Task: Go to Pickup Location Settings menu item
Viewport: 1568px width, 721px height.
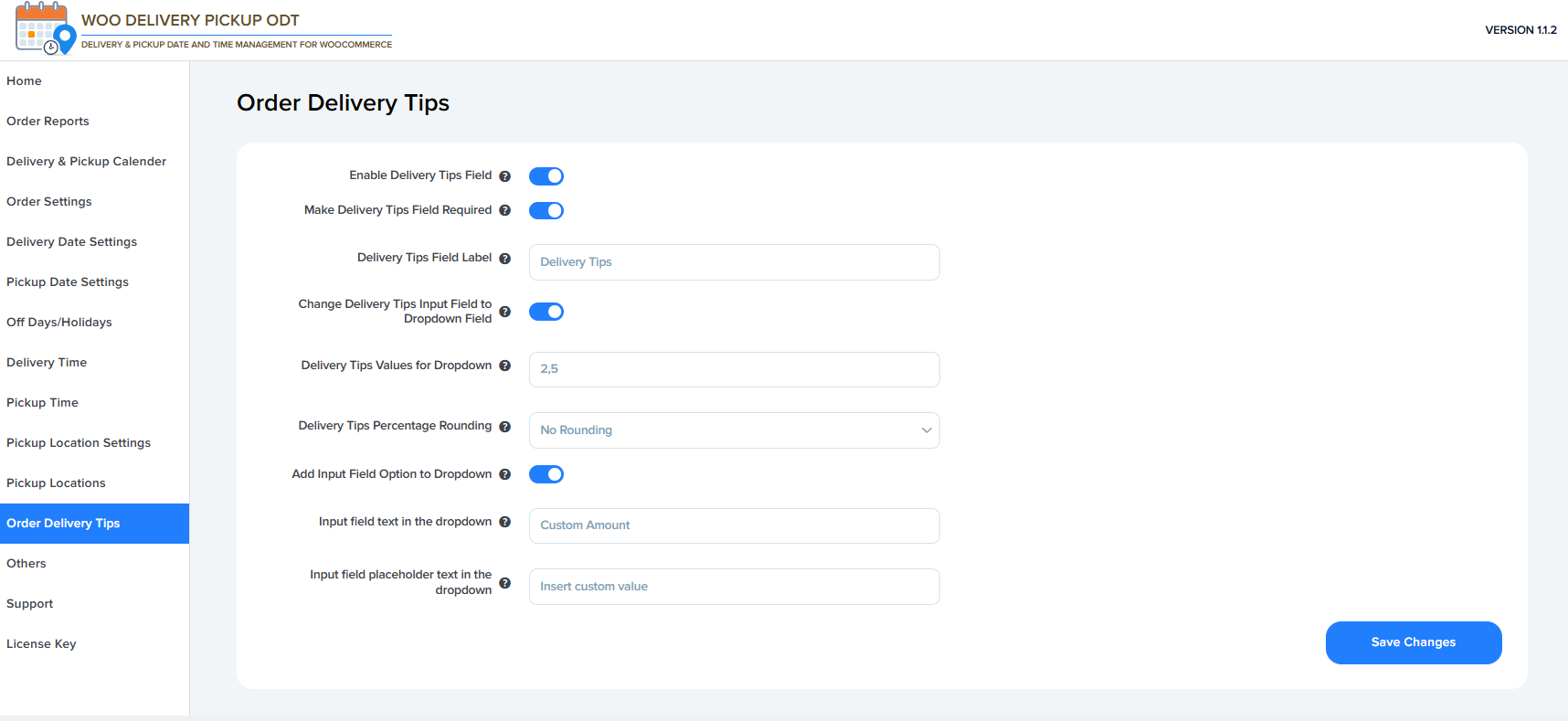Action: (x=79, y=443)
